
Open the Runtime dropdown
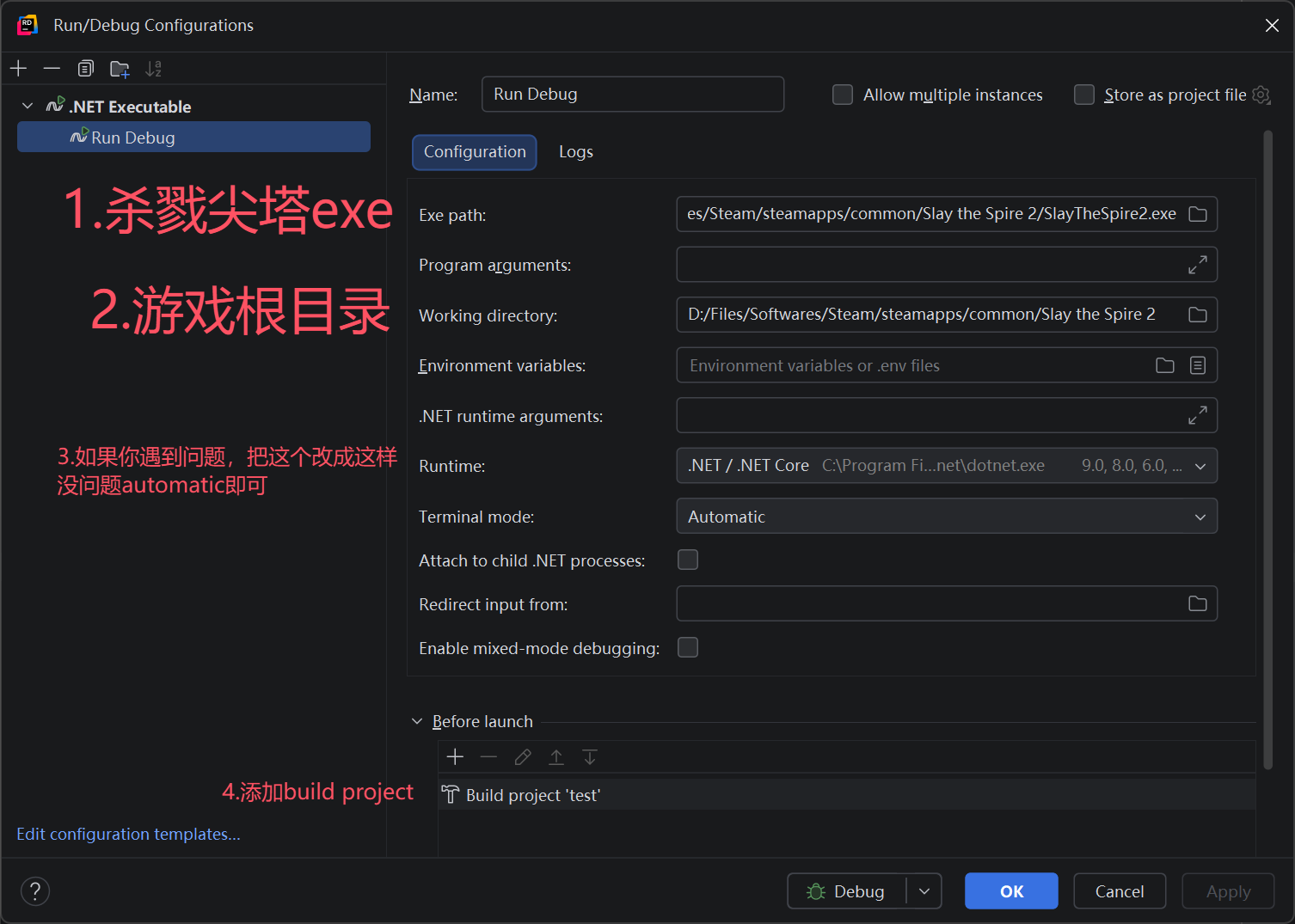[1200, 466]
